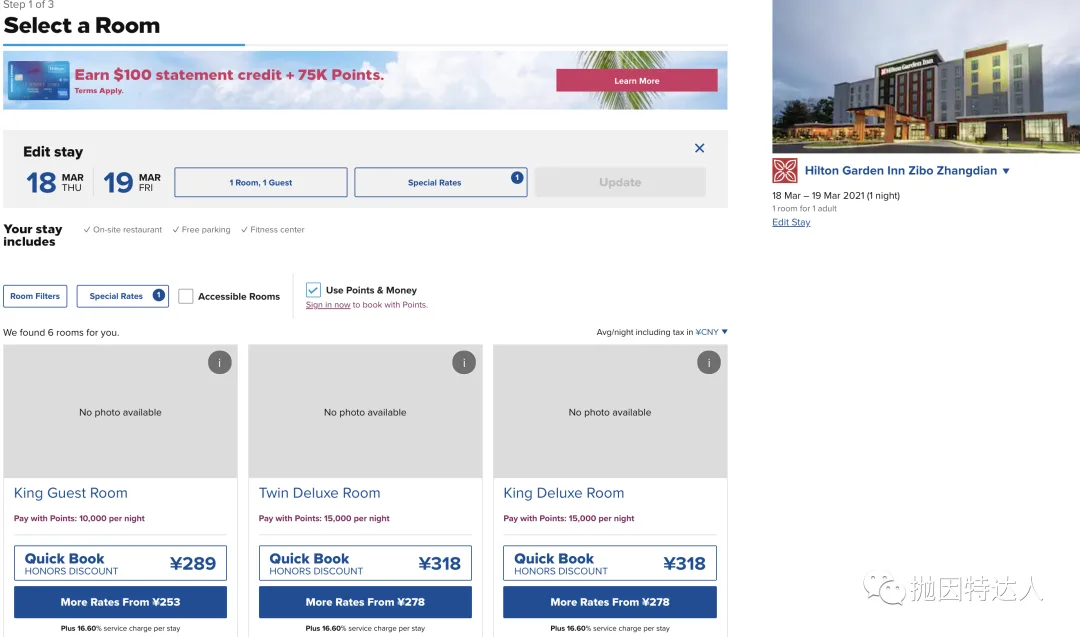Click Sign in now link
The image size is (1080, 637).
click(x=328, y=305)
